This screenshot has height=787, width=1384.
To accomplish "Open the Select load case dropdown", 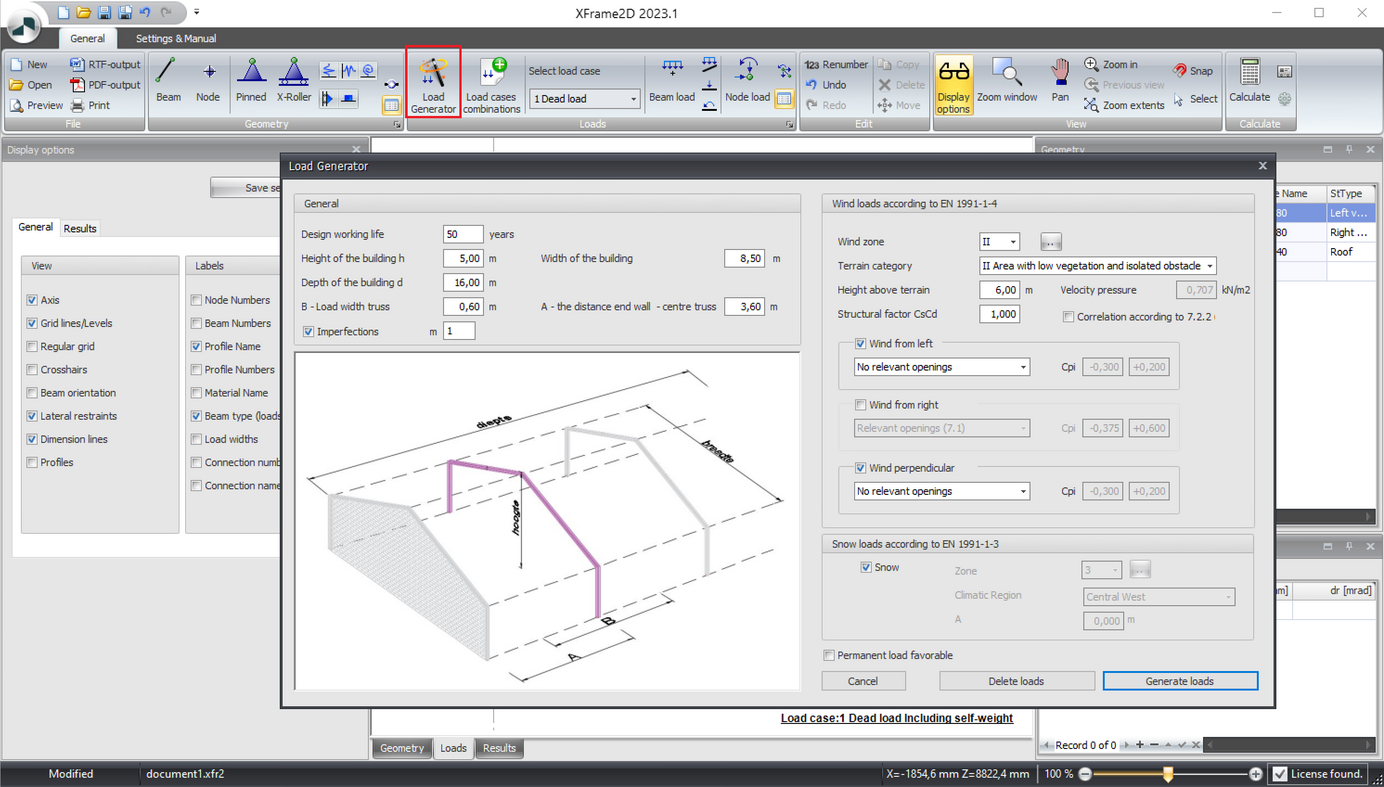I will (584, 99).
